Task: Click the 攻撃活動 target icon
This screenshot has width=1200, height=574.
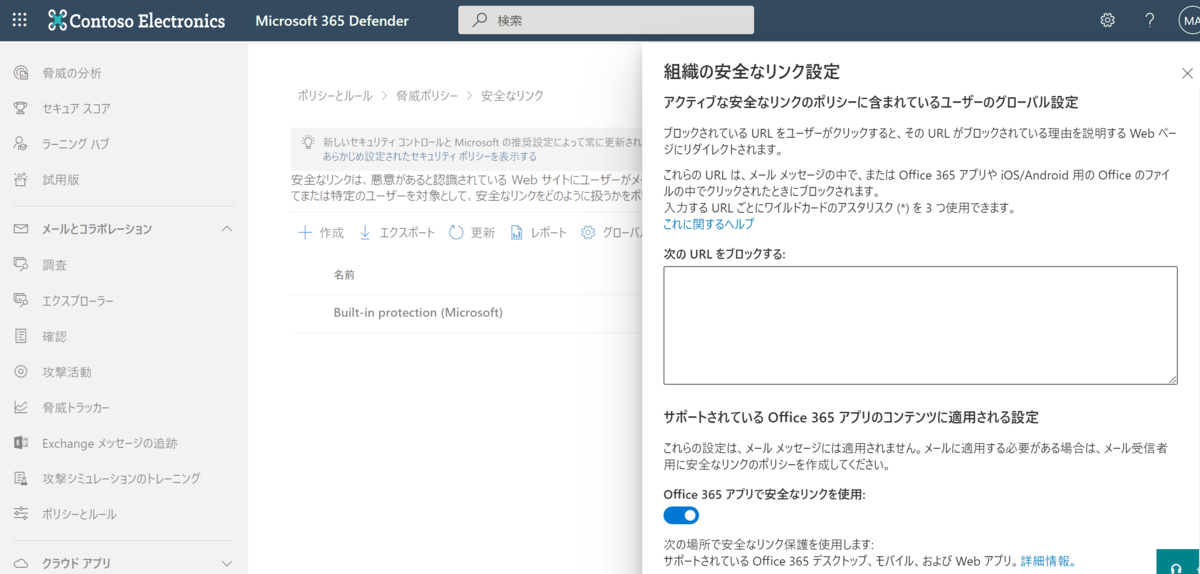Action: (21, 372)
